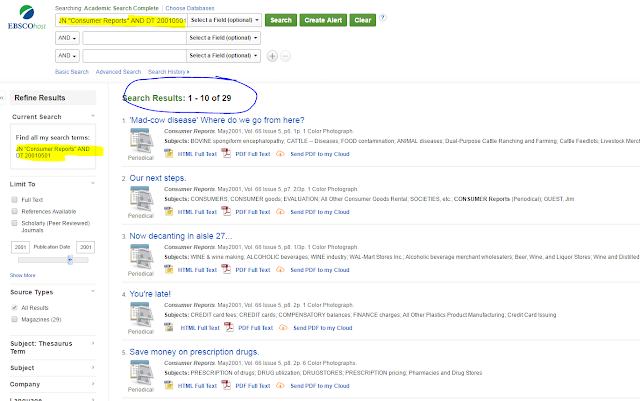
Task: Click the Publication Date slider handle
Action: tap(70, 259)
